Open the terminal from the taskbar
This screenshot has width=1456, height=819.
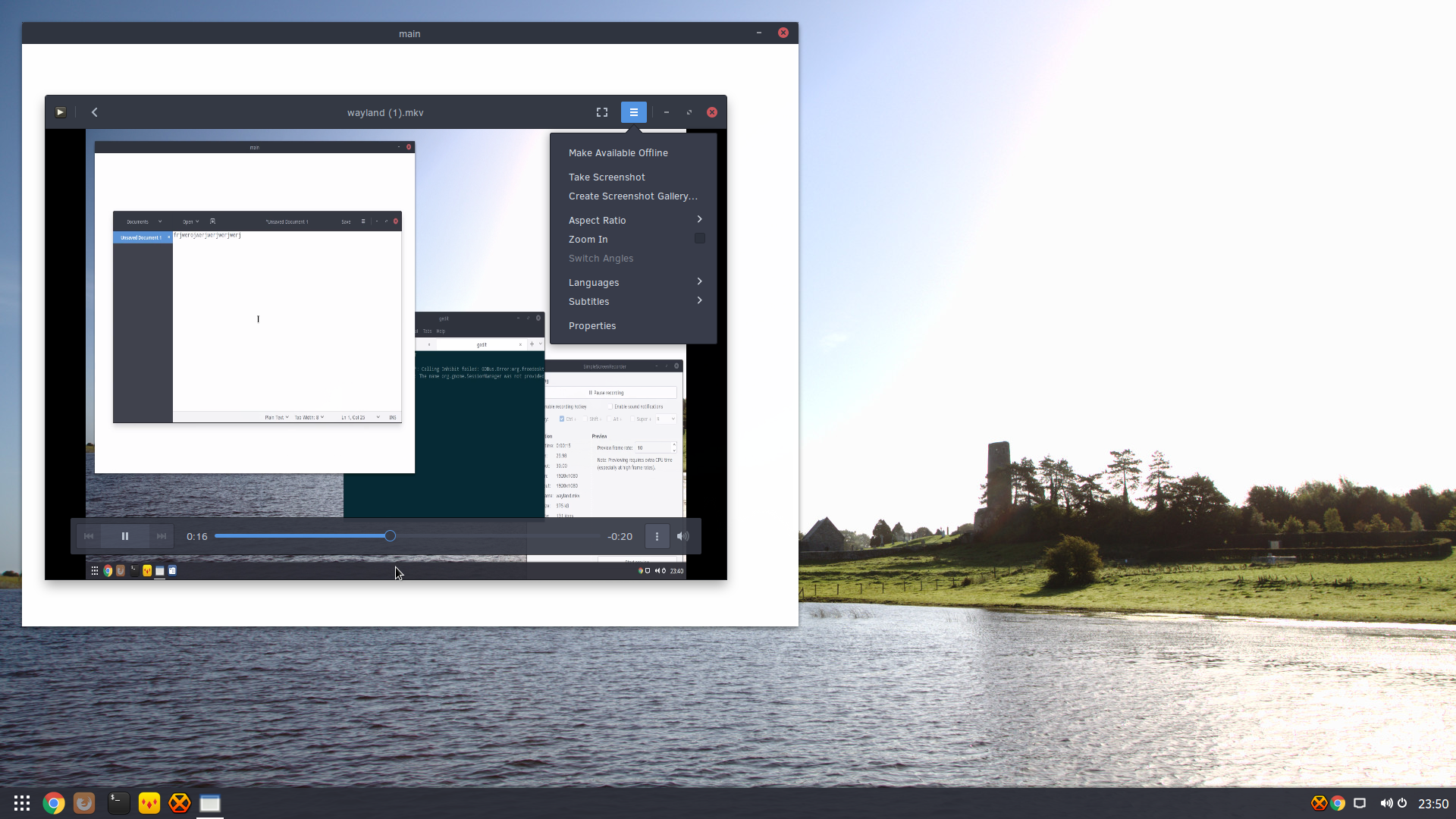click(119, 803)
